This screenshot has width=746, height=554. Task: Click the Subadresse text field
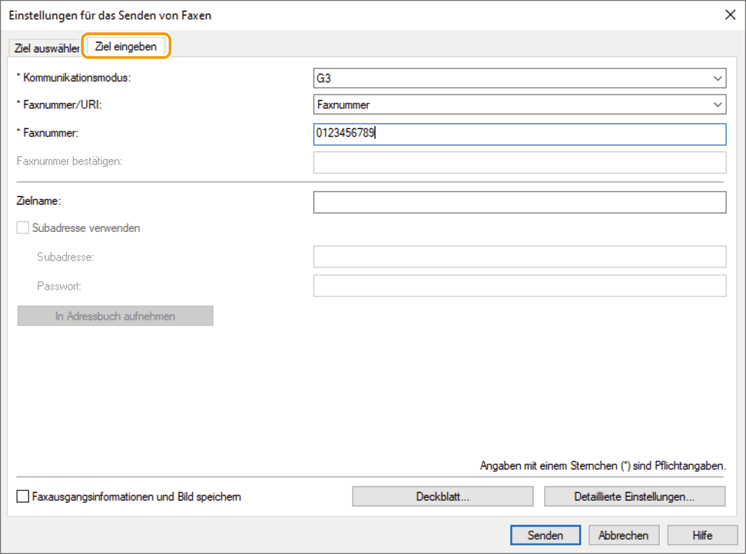pyautogui.click(x=519, y=257)
